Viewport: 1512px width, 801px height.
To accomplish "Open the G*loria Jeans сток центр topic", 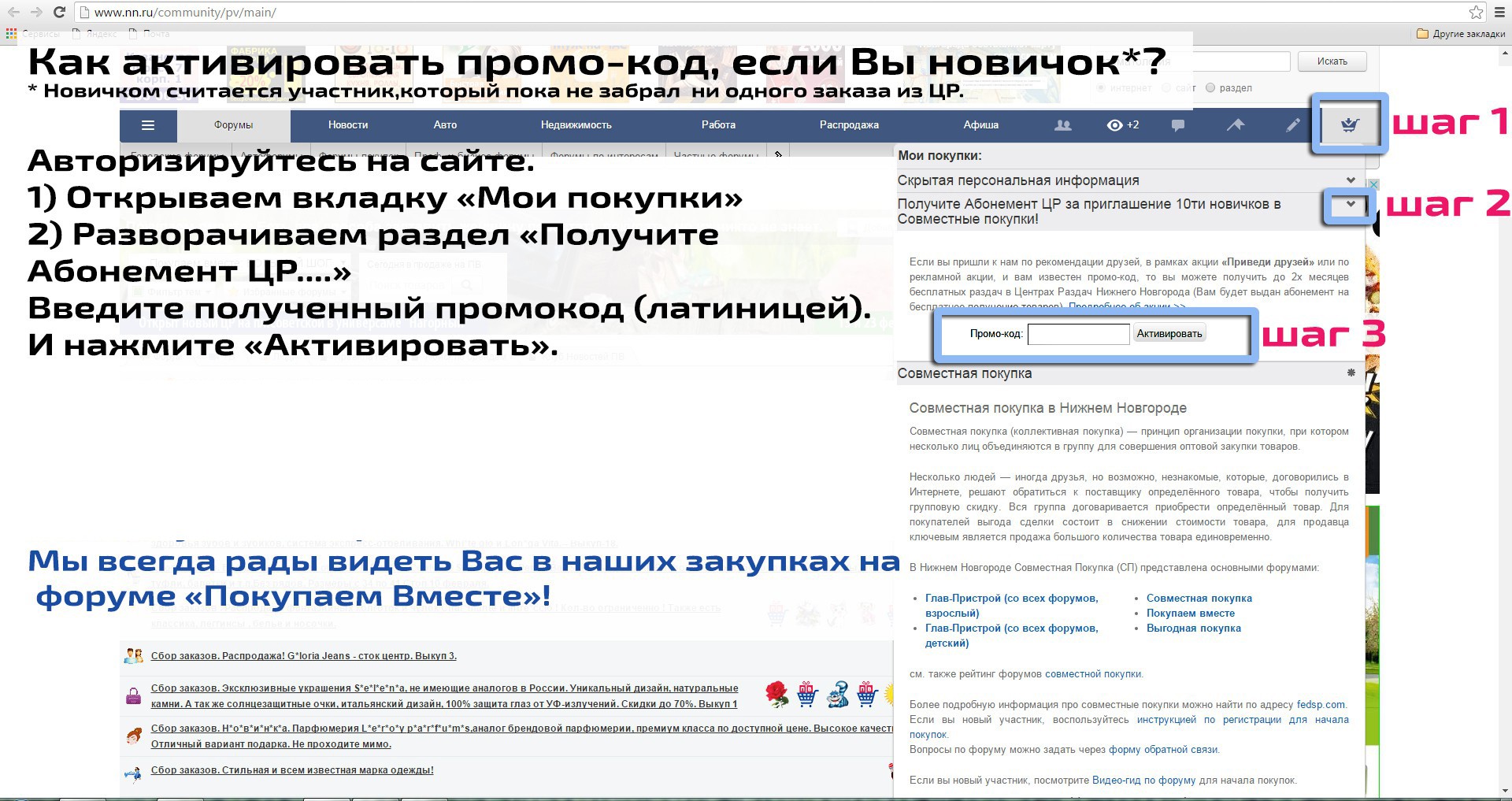I will click(304, 656).
